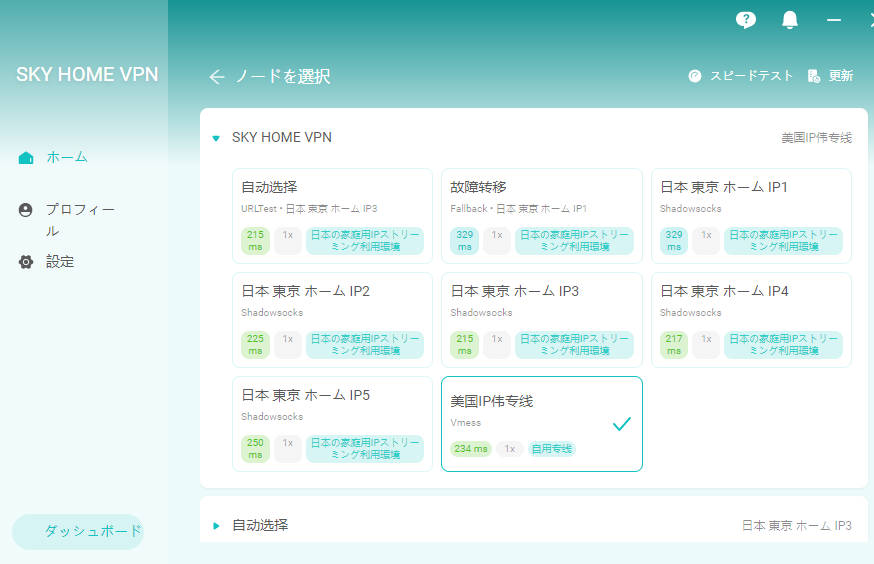This screenshot has width=874, height=564.
Task: Click the SKY HOME VPN sidebar logo text
Action: point(87,75)
